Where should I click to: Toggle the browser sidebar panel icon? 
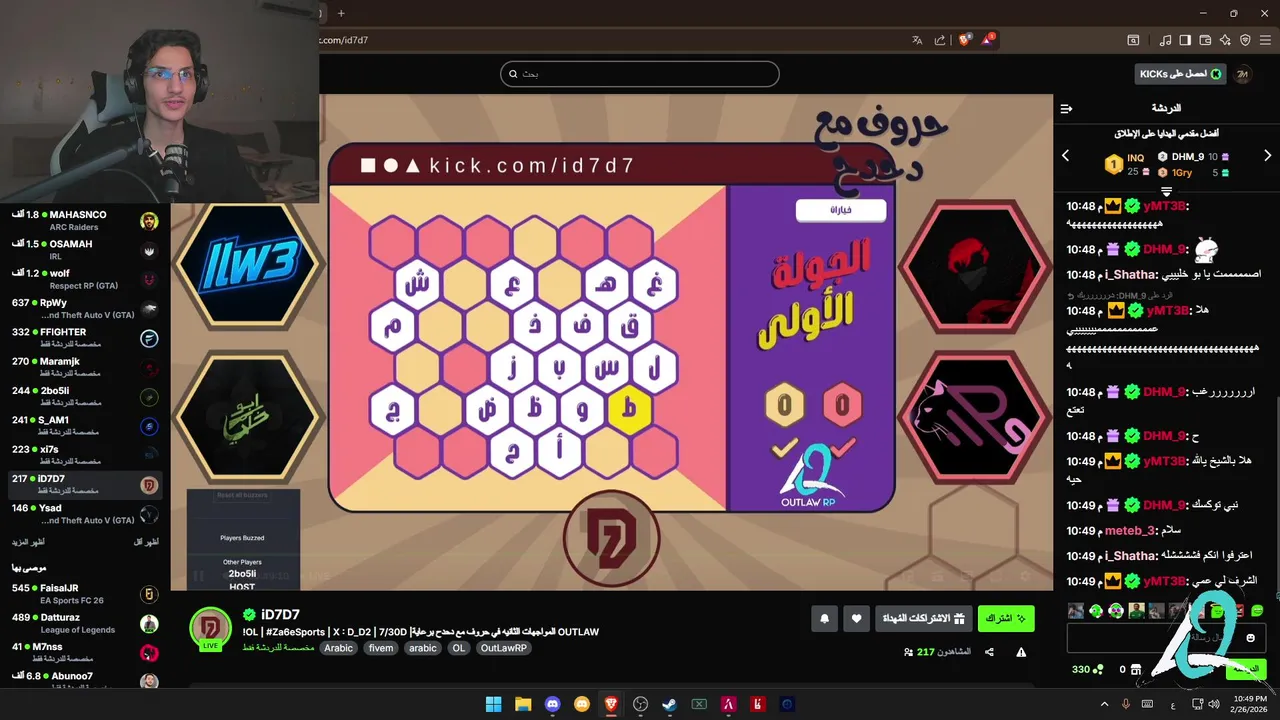tap(1185, 40)
